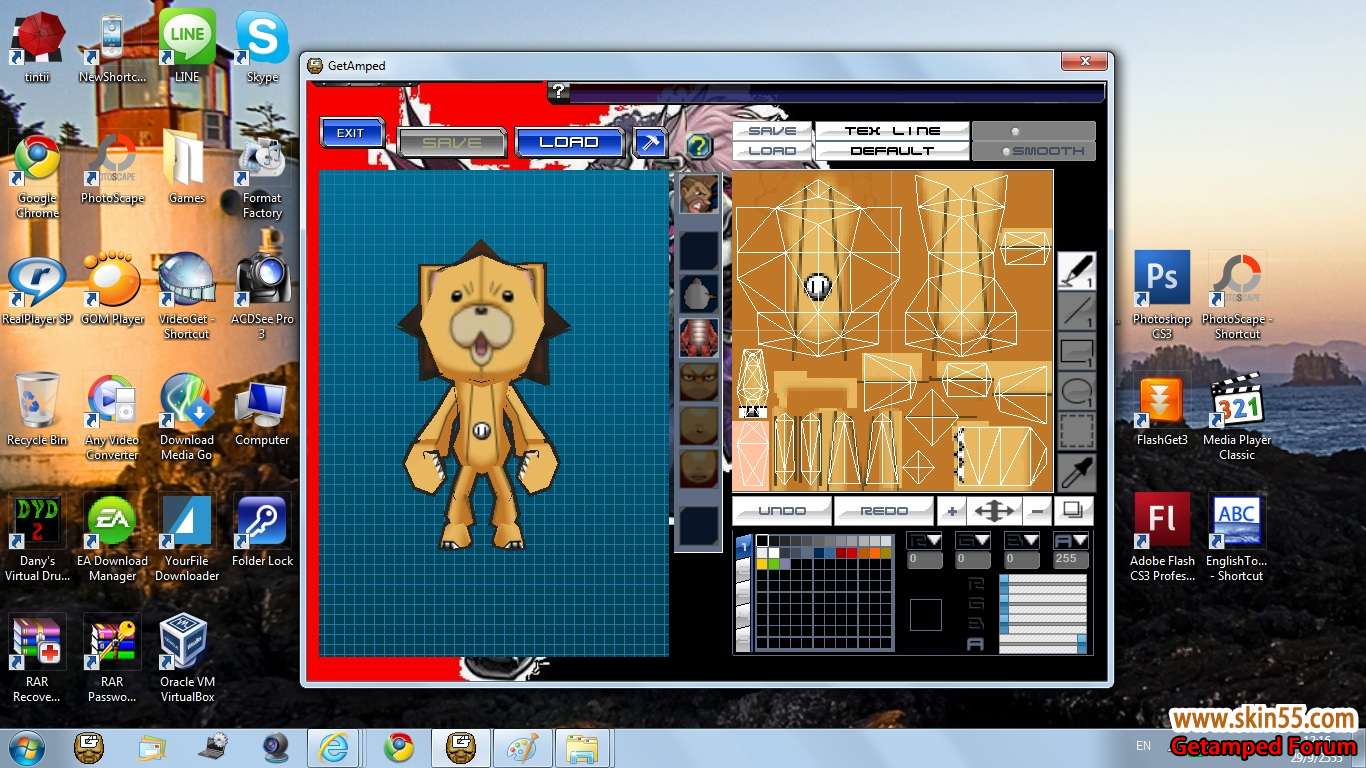
Task: Click the four-way move arrows icon
Action: (x=994, y=511)
